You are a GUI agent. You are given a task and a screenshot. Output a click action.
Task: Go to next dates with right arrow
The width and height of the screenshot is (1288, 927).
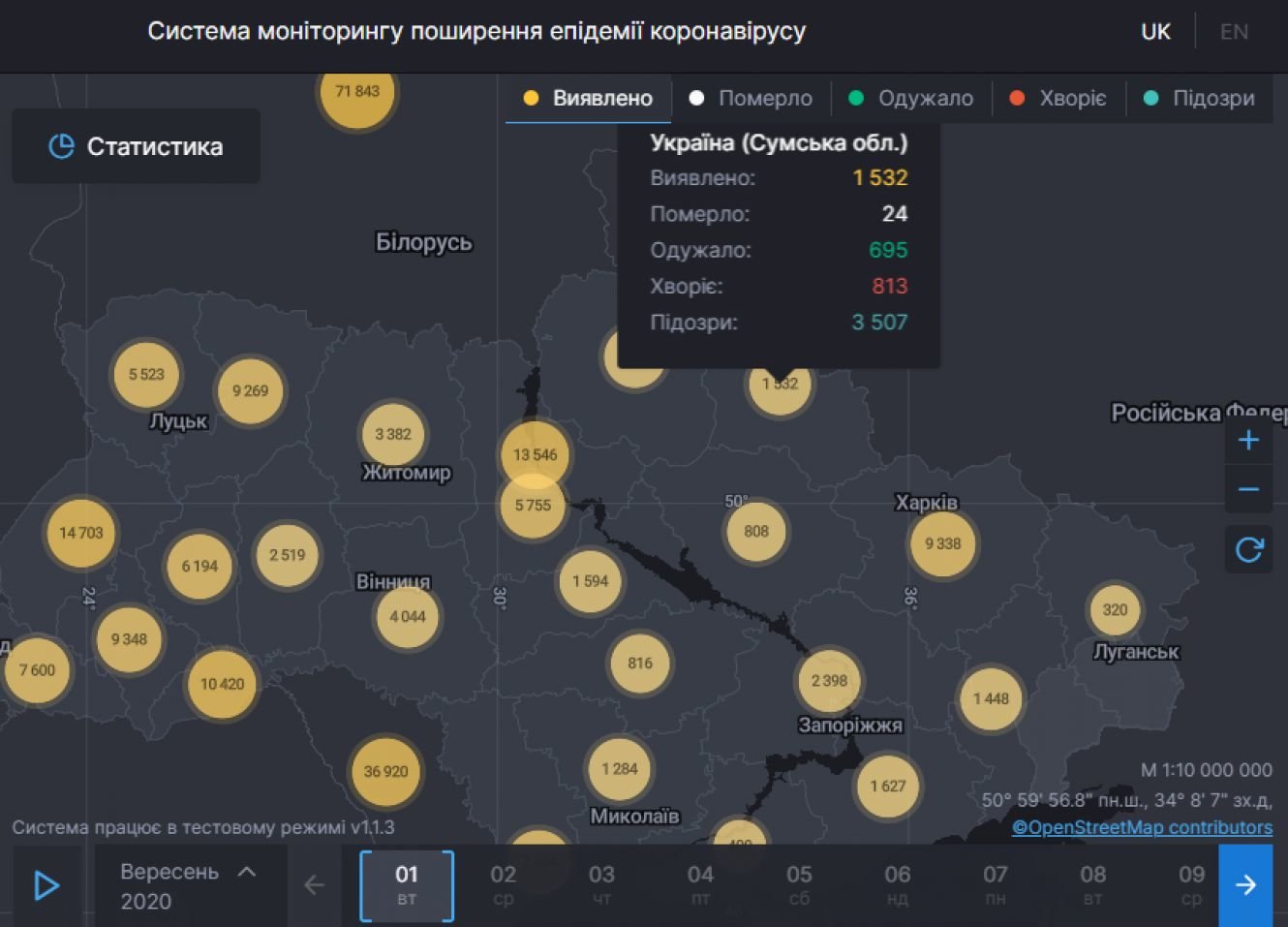pos(1245,885)
